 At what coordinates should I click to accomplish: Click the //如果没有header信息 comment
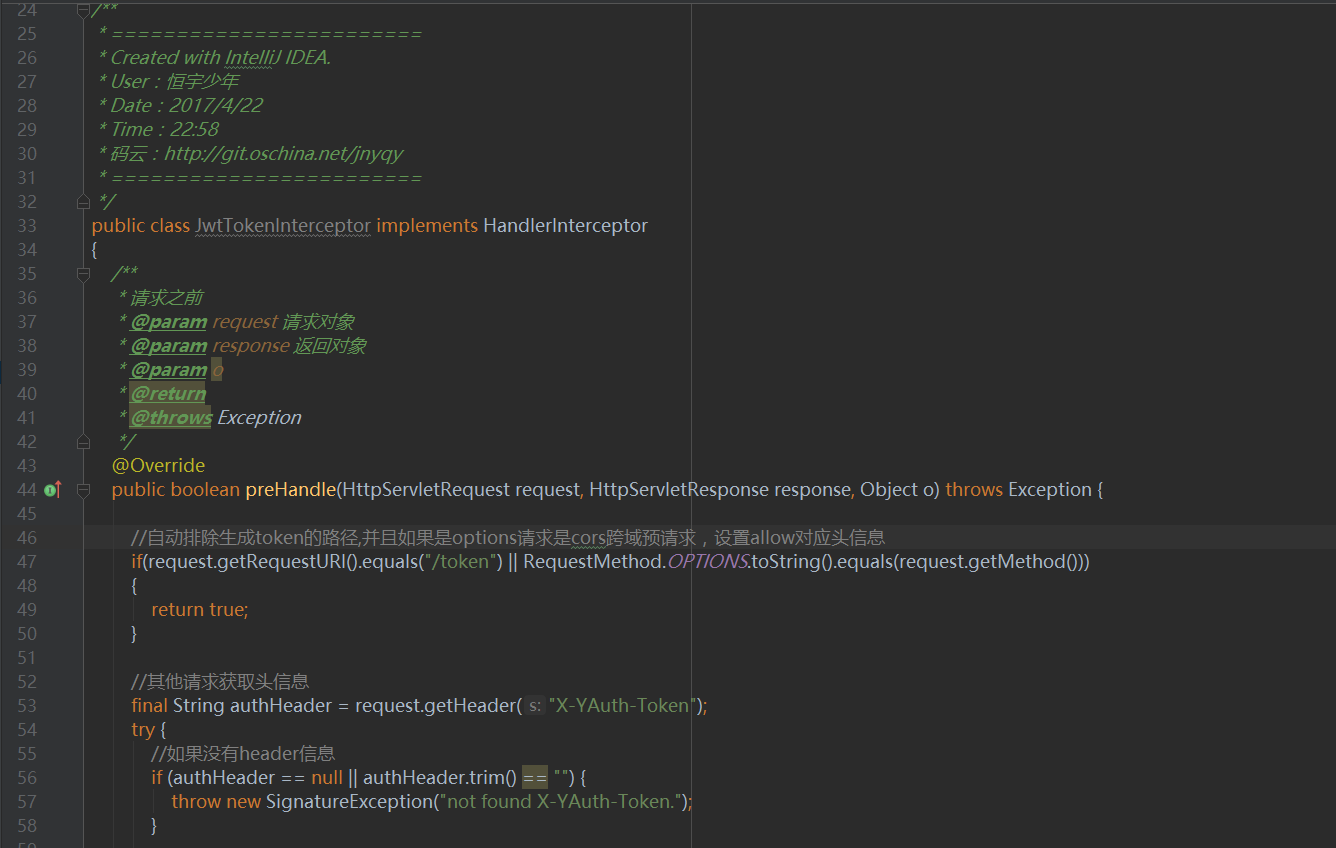pos(243,754)
